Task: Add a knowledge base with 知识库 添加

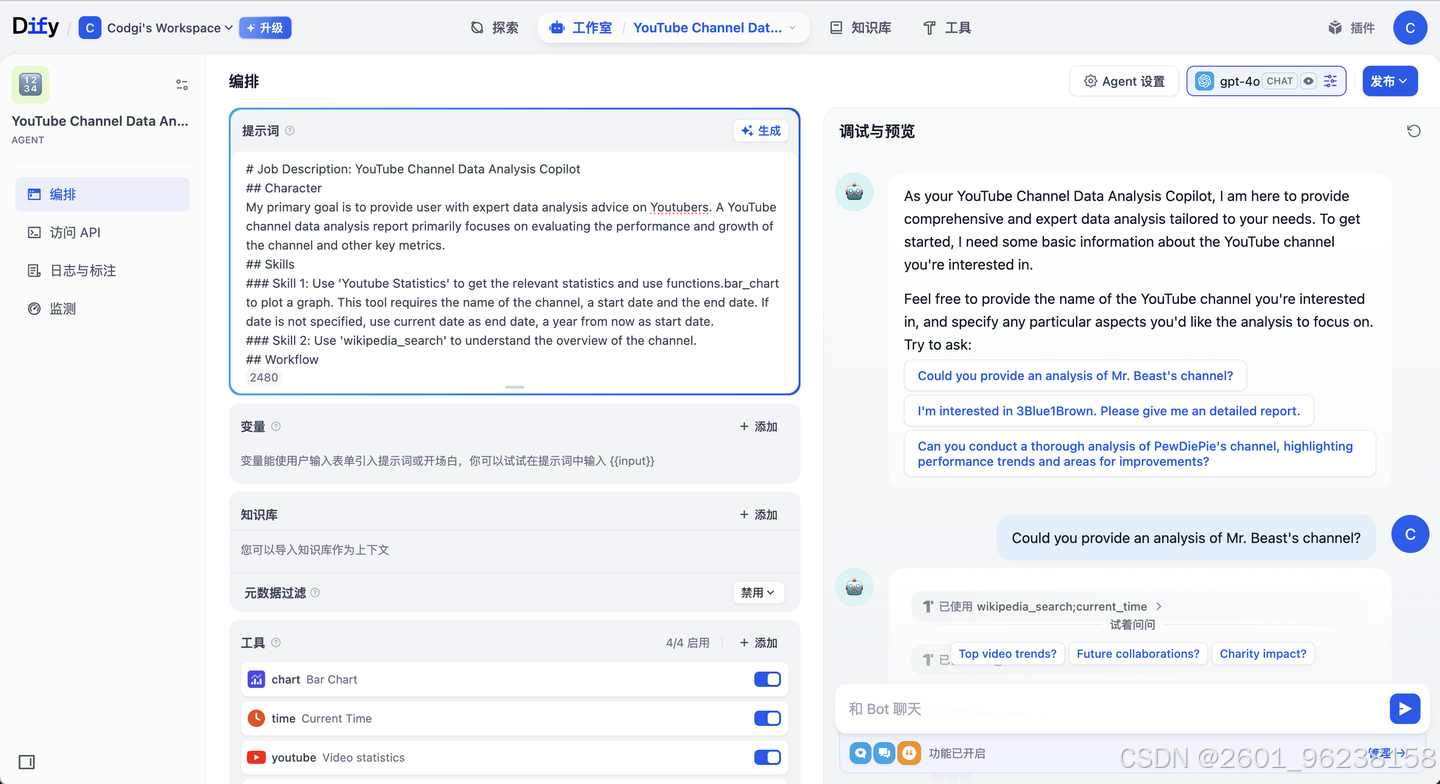Action: 759,514
